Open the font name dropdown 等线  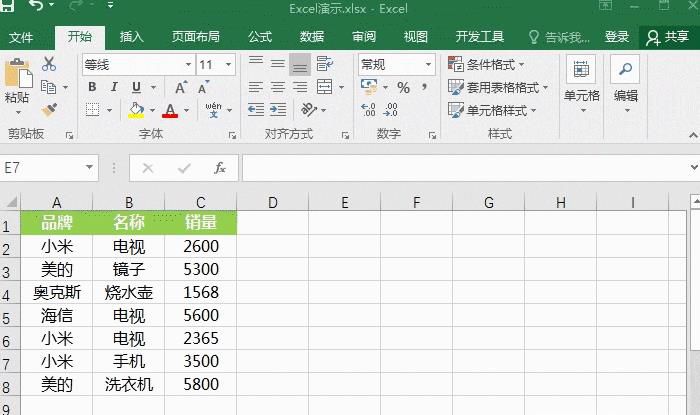coord(188,65)
